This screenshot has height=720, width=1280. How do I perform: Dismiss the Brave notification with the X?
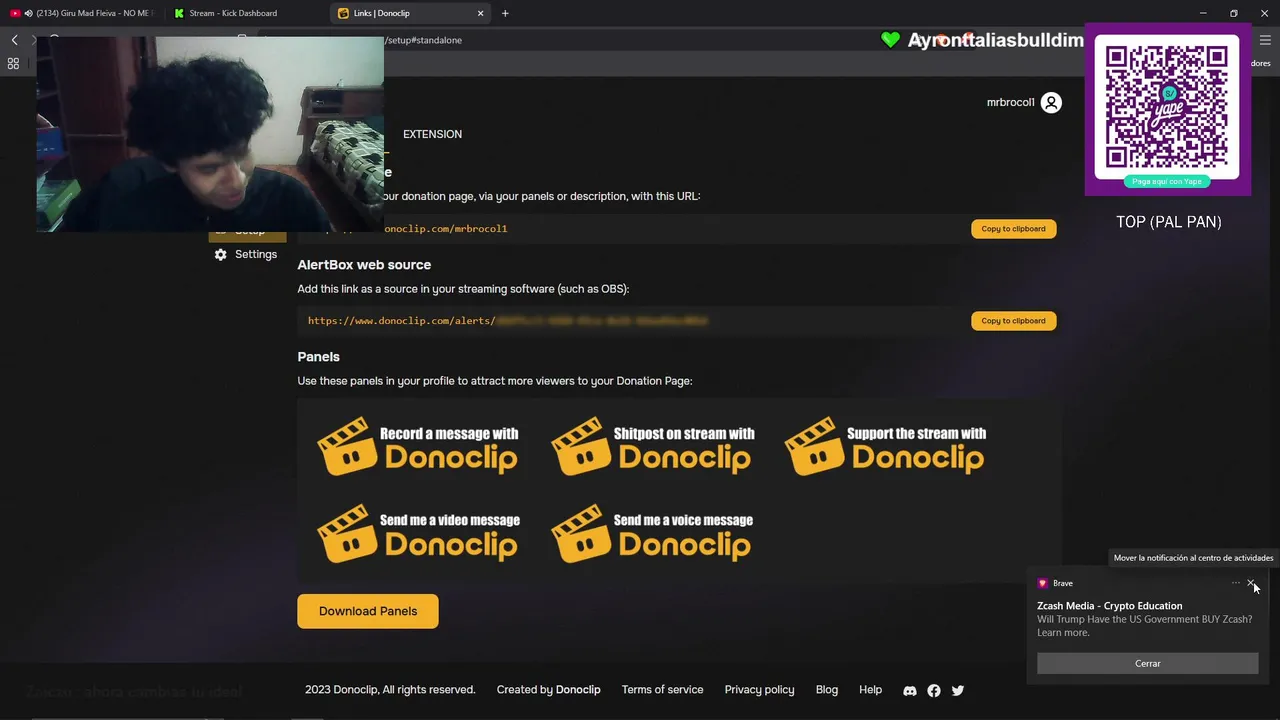click(1251, 583)
